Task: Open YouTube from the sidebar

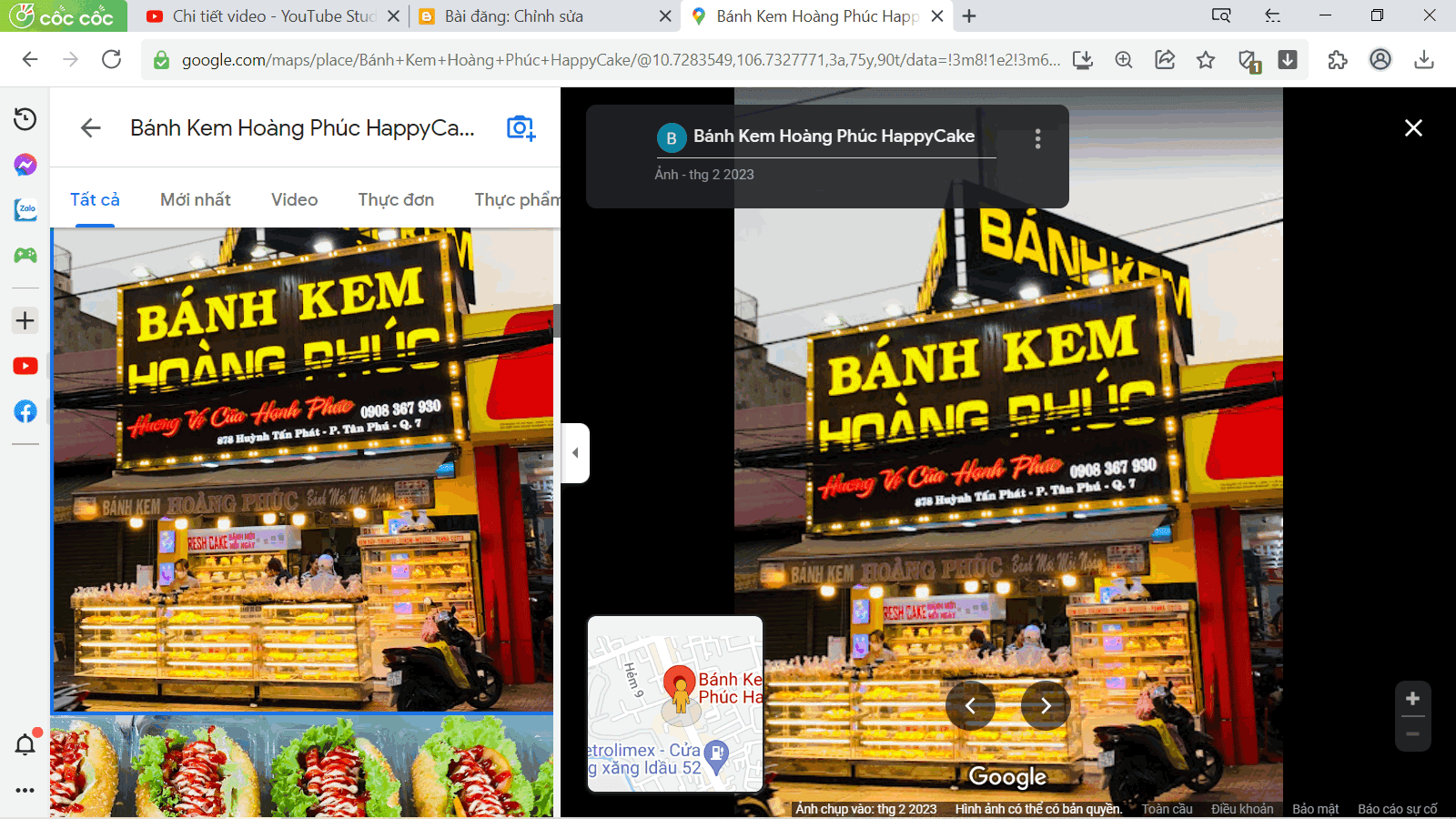Action: [x=25, y=366]
